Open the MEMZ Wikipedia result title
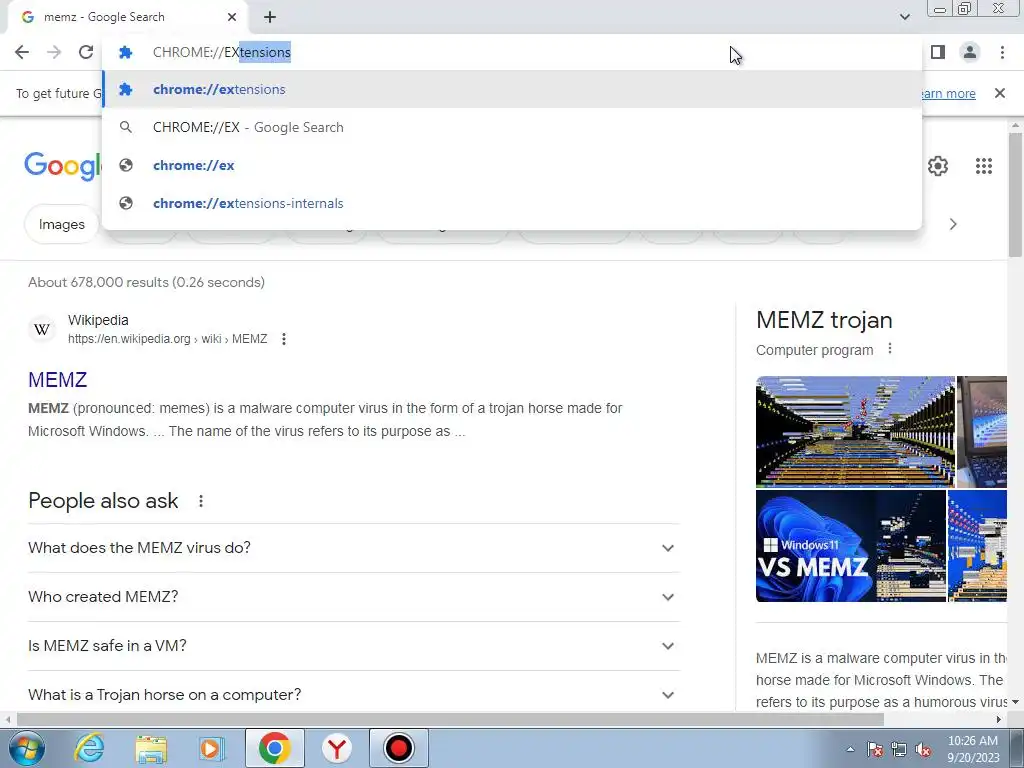 57,379
